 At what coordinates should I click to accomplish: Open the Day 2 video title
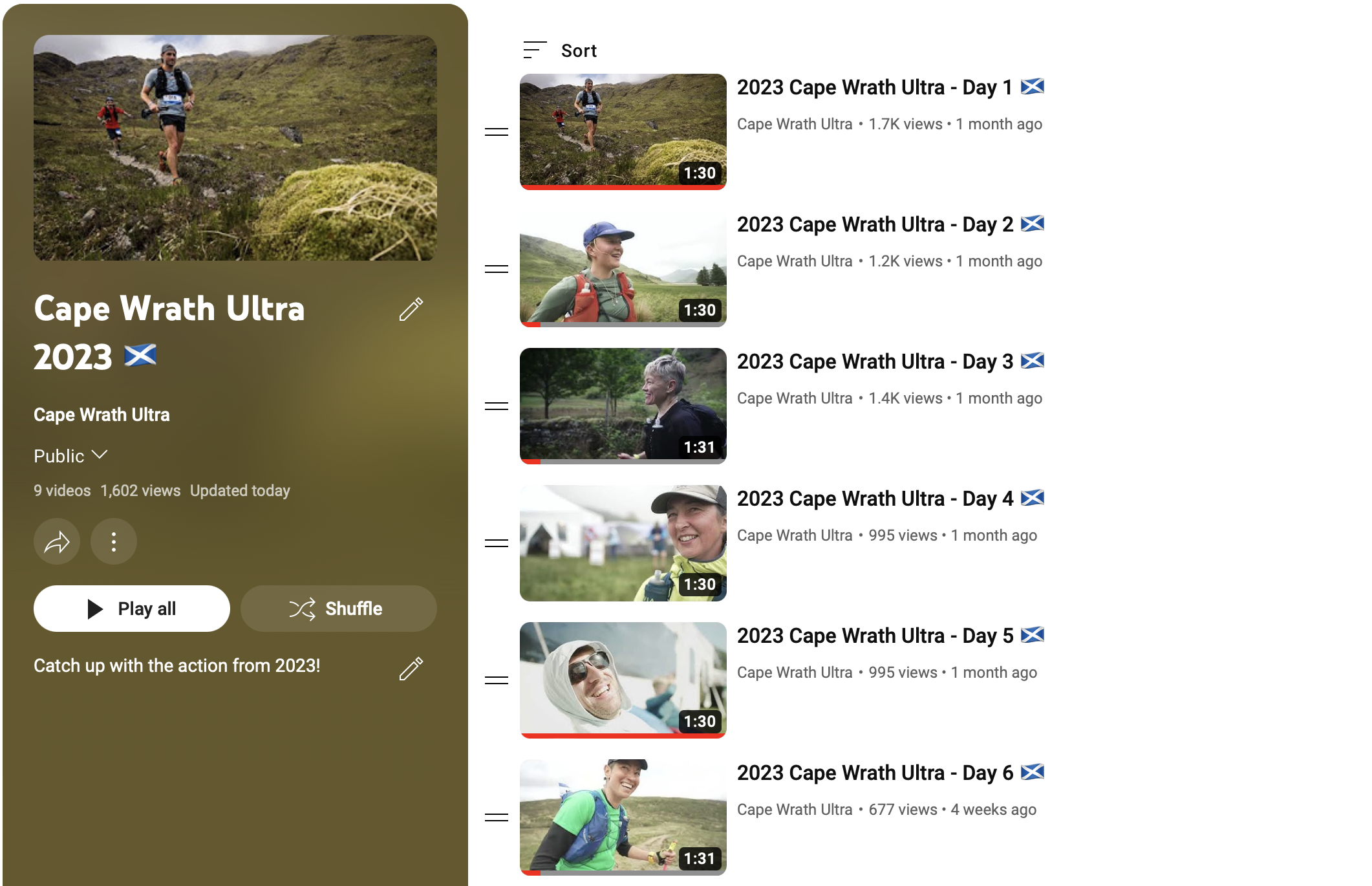pyautogui.click(x=875, y=224)
